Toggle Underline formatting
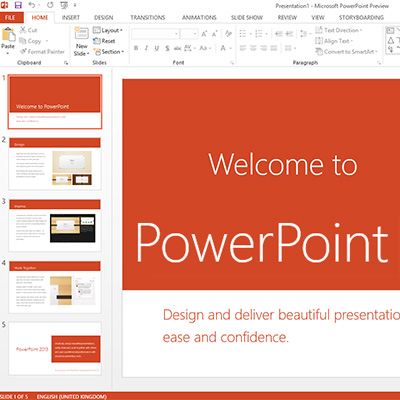 pos(157,48)
